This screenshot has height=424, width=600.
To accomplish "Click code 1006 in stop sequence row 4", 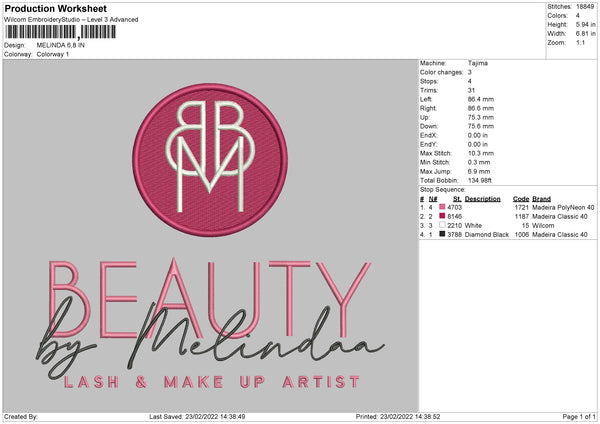I will 522,235.
